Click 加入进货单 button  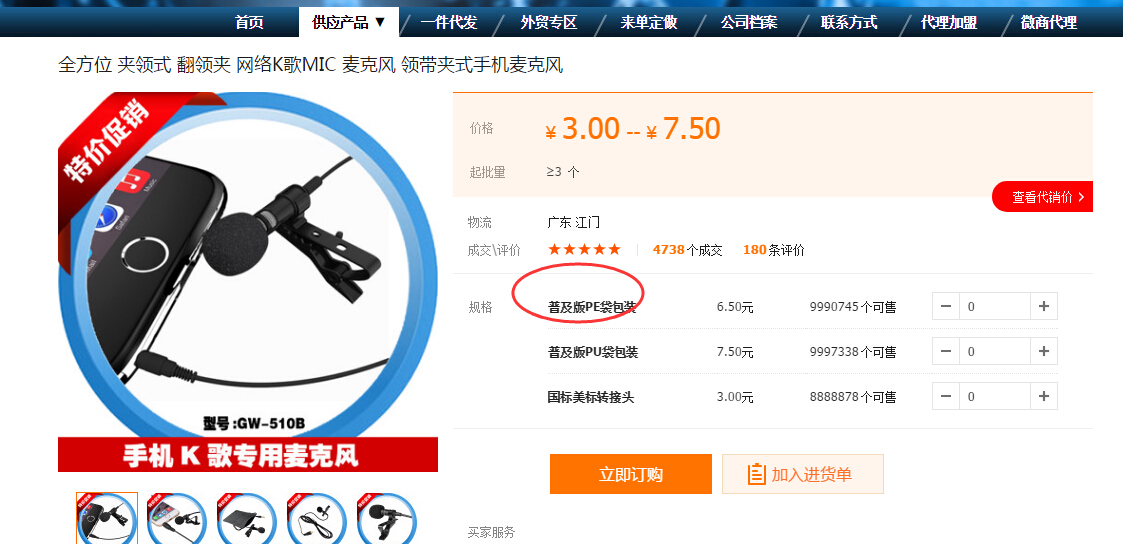[x=803, y=474]
